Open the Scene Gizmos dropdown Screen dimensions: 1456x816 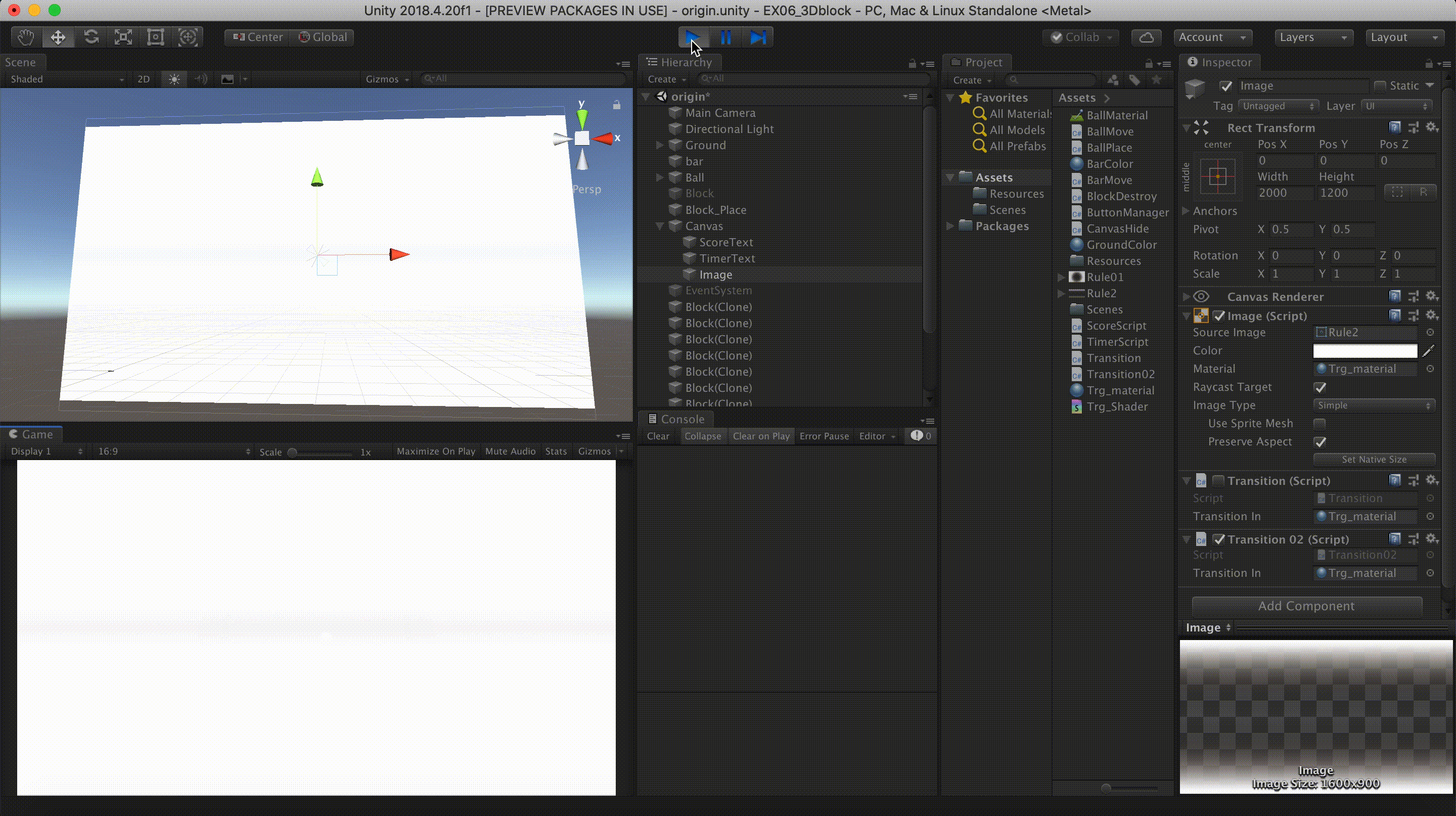[x=387, y=79]
